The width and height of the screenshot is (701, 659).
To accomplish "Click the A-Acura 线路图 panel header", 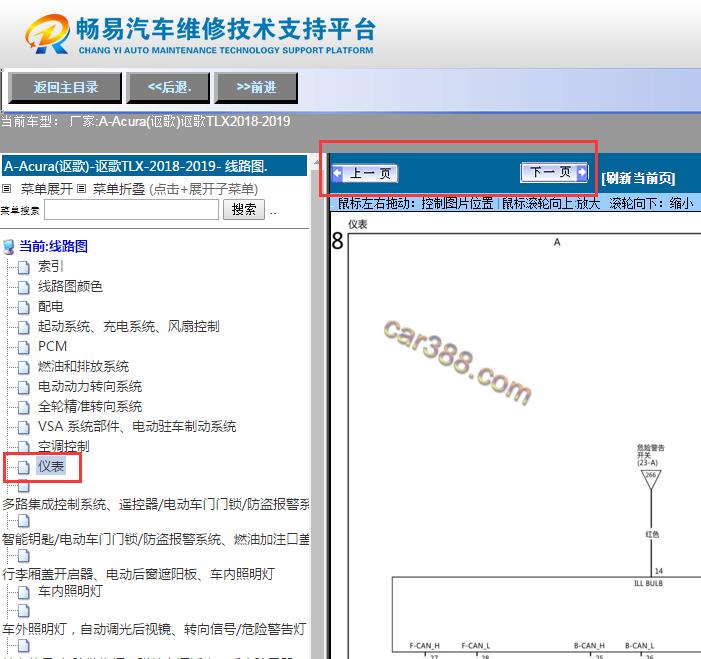I will point(154,166).
